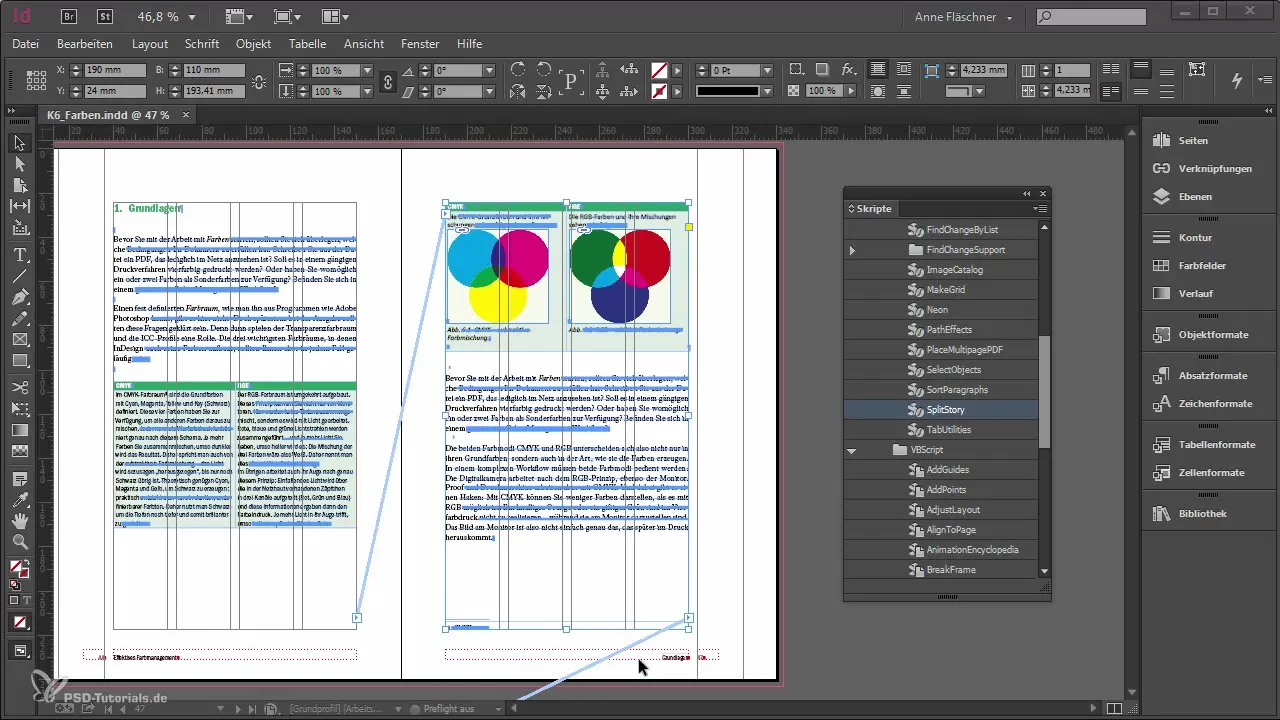Select the Free Transform tool
Viewport: 1280px width, 720px height.
[20, 409]
